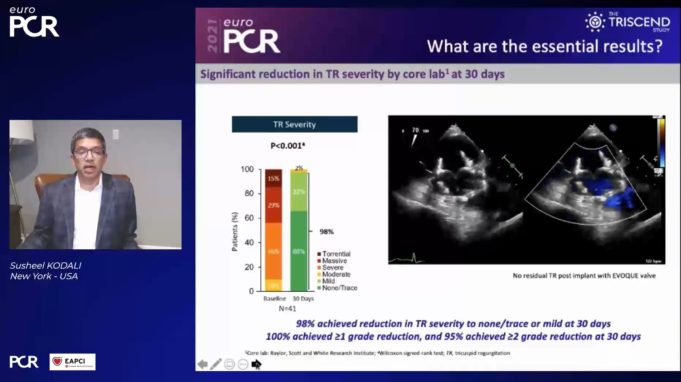Click "98% achieved reduction in TR severity" line
This screenshot has height=382, width=681.
point(453,324)
